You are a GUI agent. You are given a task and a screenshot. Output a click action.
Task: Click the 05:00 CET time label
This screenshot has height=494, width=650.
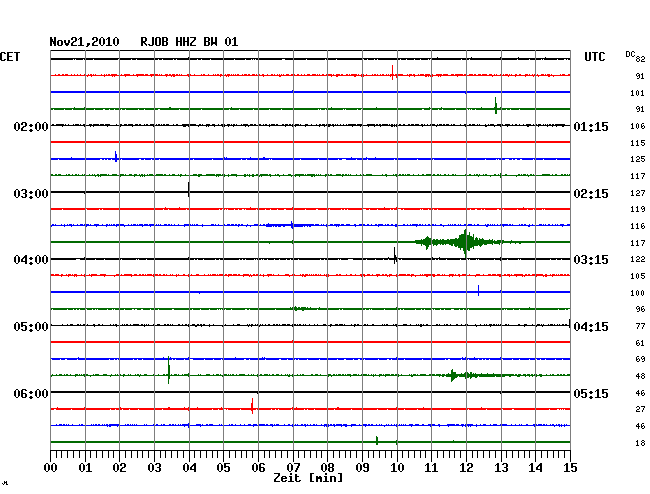pos(31,327)
